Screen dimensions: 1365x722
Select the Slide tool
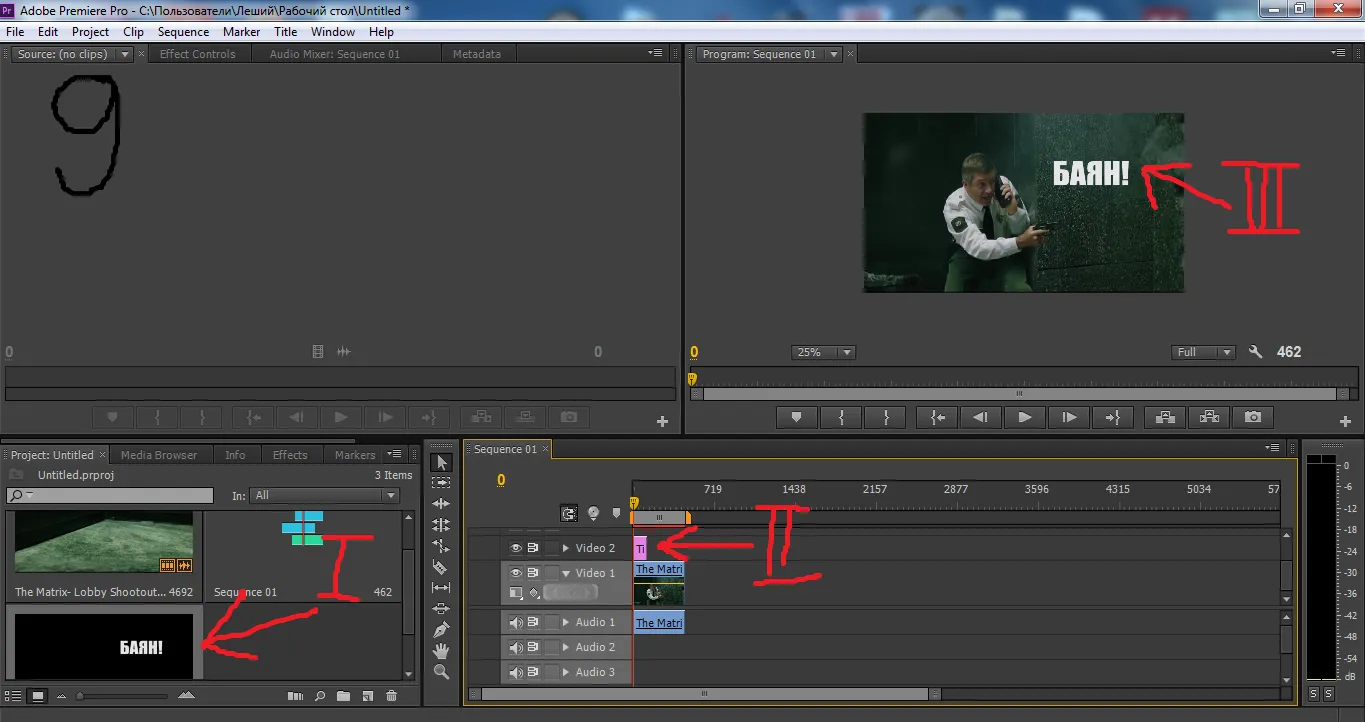[x=442, y=609]
